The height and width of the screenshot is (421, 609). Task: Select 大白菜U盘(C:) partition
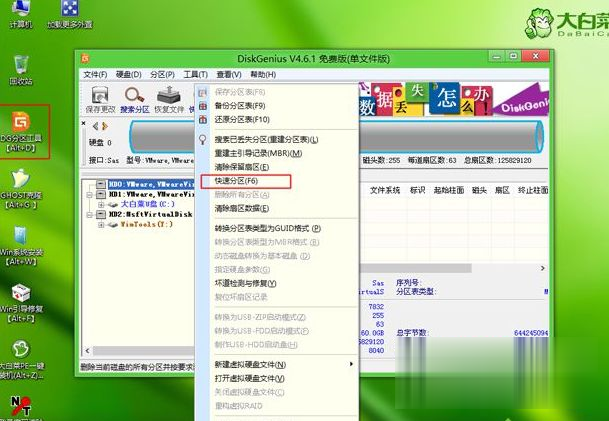click(148, 204)
